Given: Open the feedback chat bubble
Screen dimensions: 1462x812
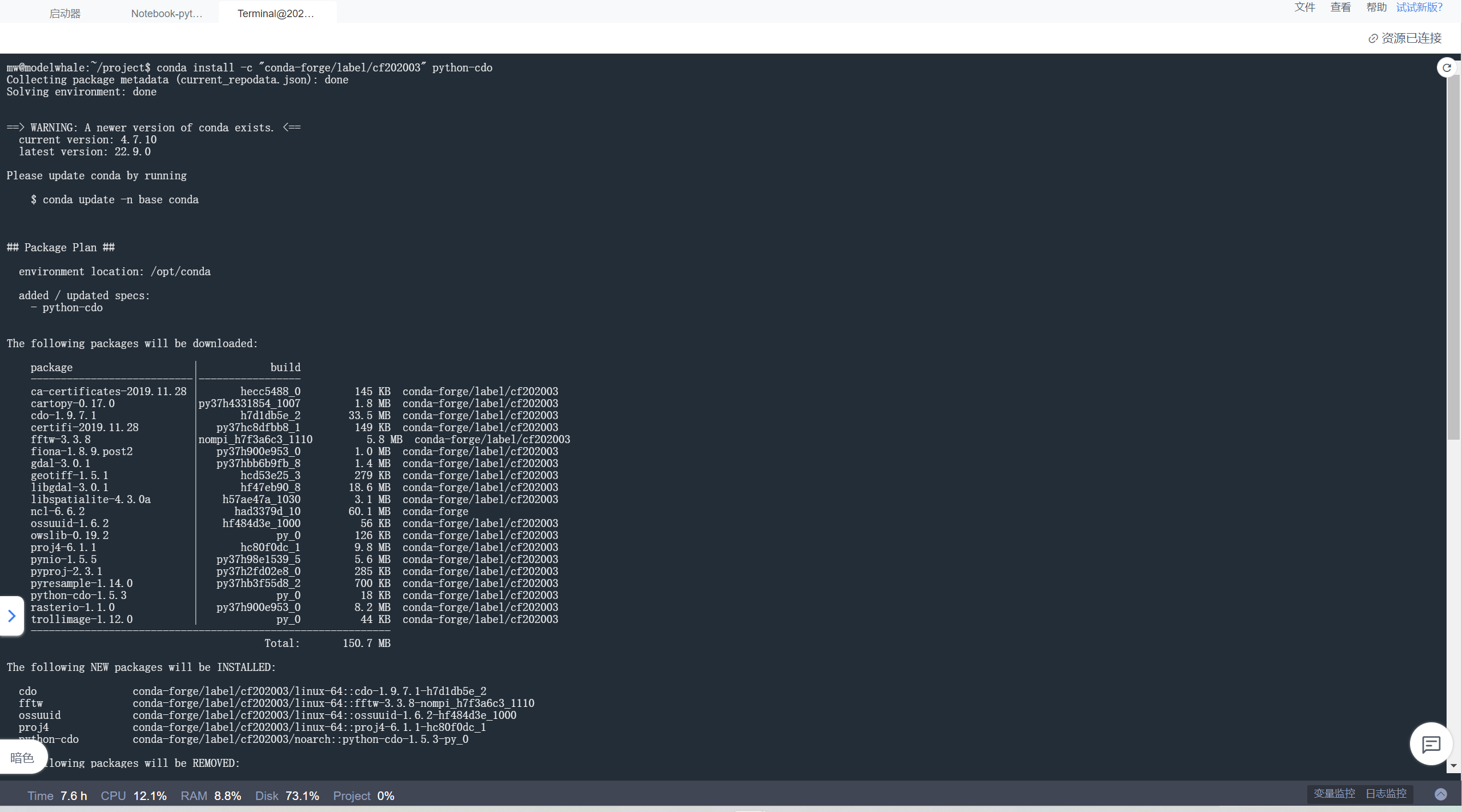Looking at the screenshot, I should [x=1430, y=743].
